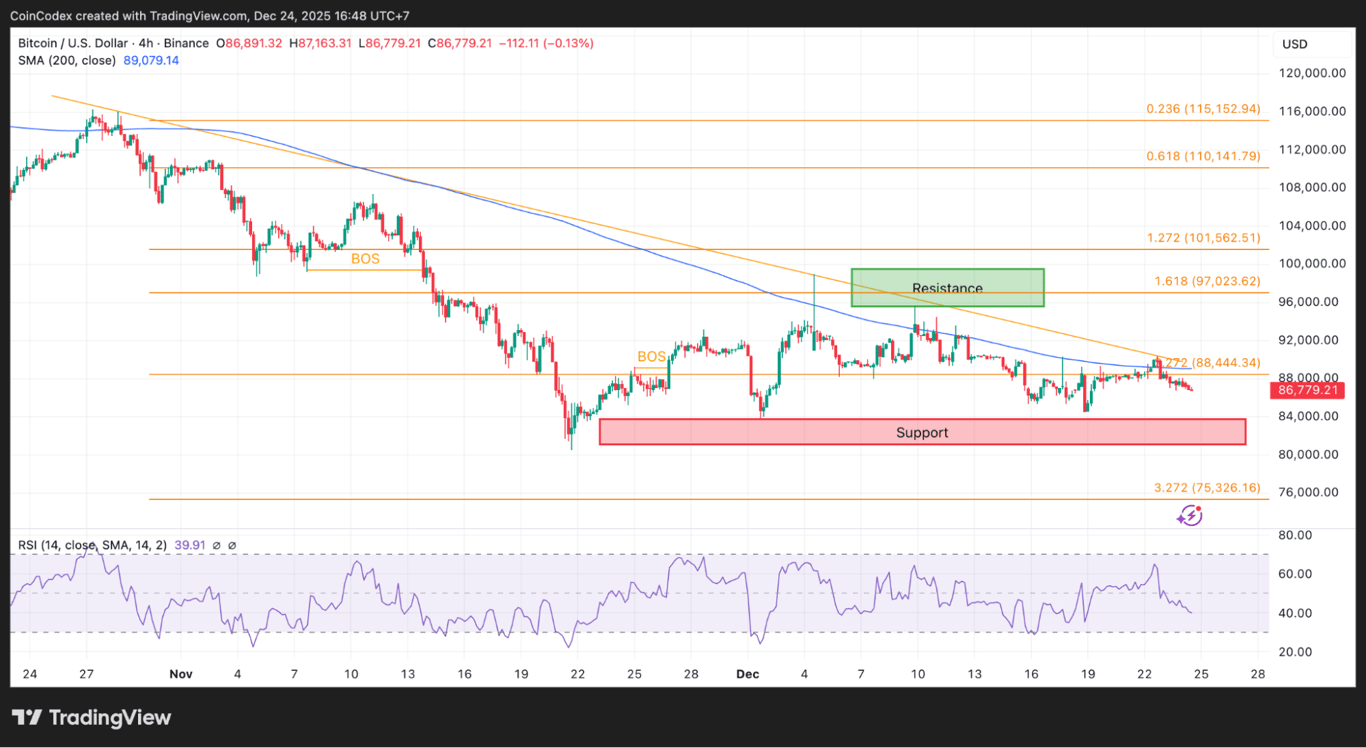Open the 4h timeframe selector in chart title
Screen dimensions: 1366x748
click(x=143, y=43)
